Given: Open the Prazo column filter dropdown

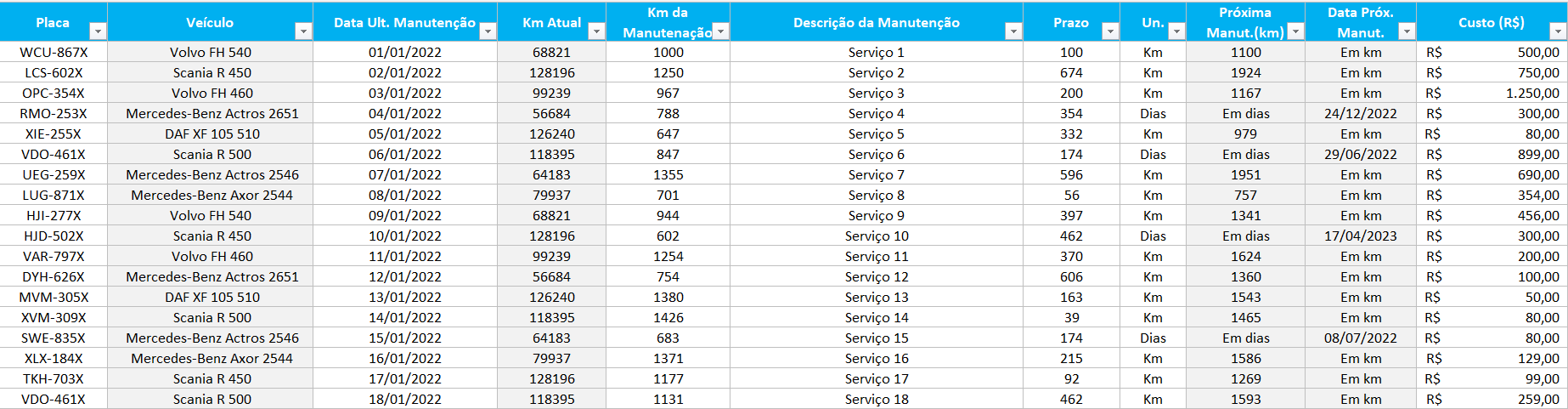Looking at the screenshot, I should coord(1109,31).
